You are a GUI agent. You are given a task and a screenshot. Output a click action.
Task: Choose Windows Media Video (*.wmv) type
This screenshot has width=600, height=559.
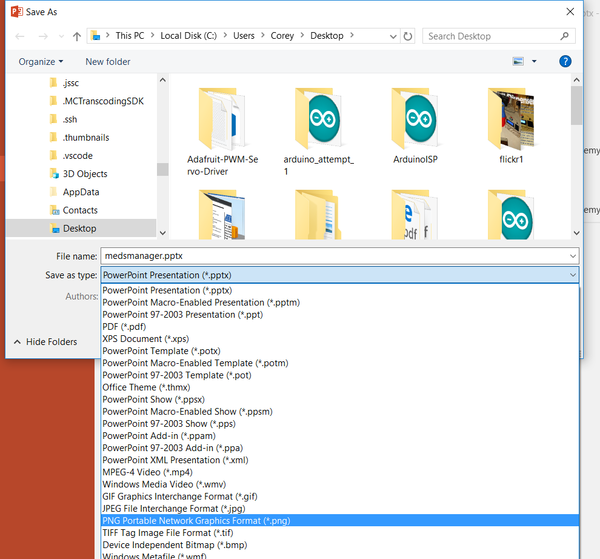340,484
